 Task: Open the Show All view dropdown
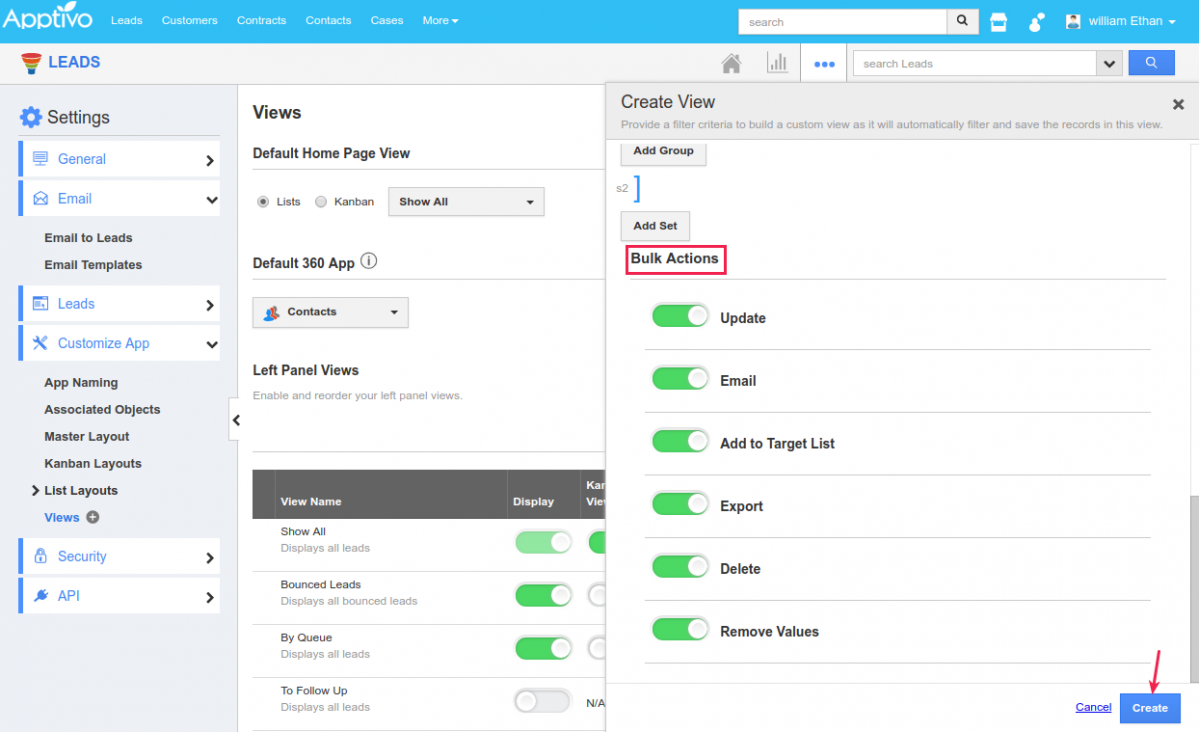coord(465,201)
